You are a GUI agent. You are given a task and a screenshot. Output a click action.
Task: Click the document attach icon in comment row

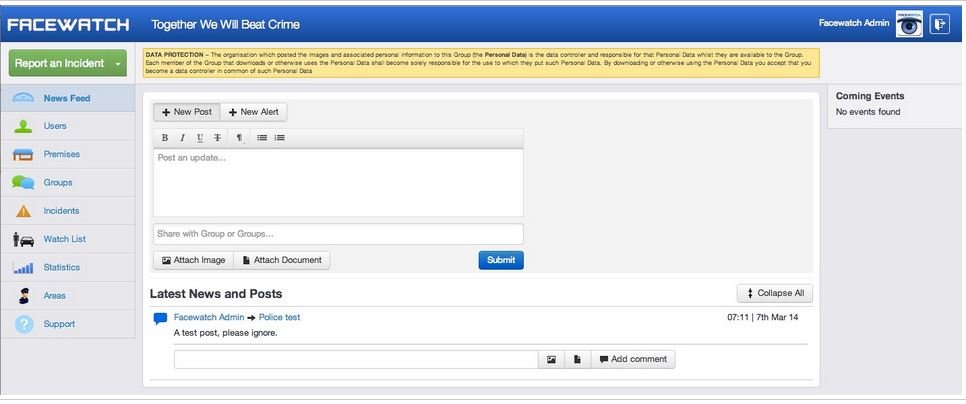[578, 359]
